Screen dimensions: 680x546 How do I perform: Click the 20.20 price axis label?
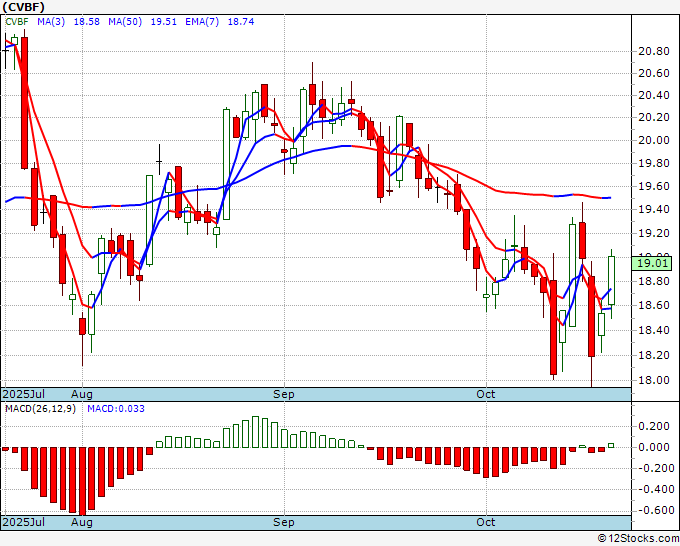click(x=654, y=118)
